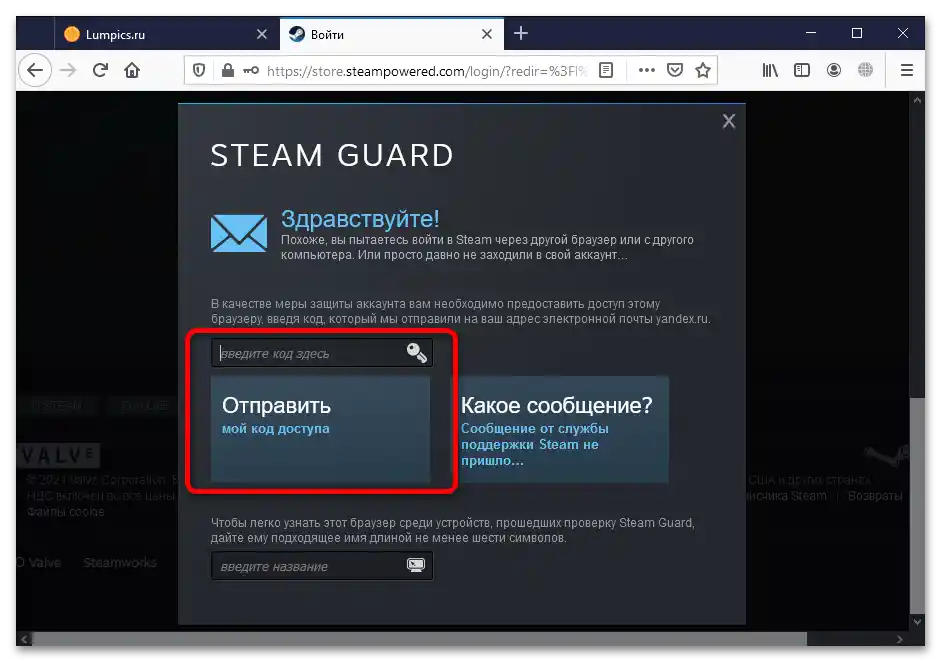Open a new browser tab
The width and height of the screenshot is (941, 662).
pos(521,33)
